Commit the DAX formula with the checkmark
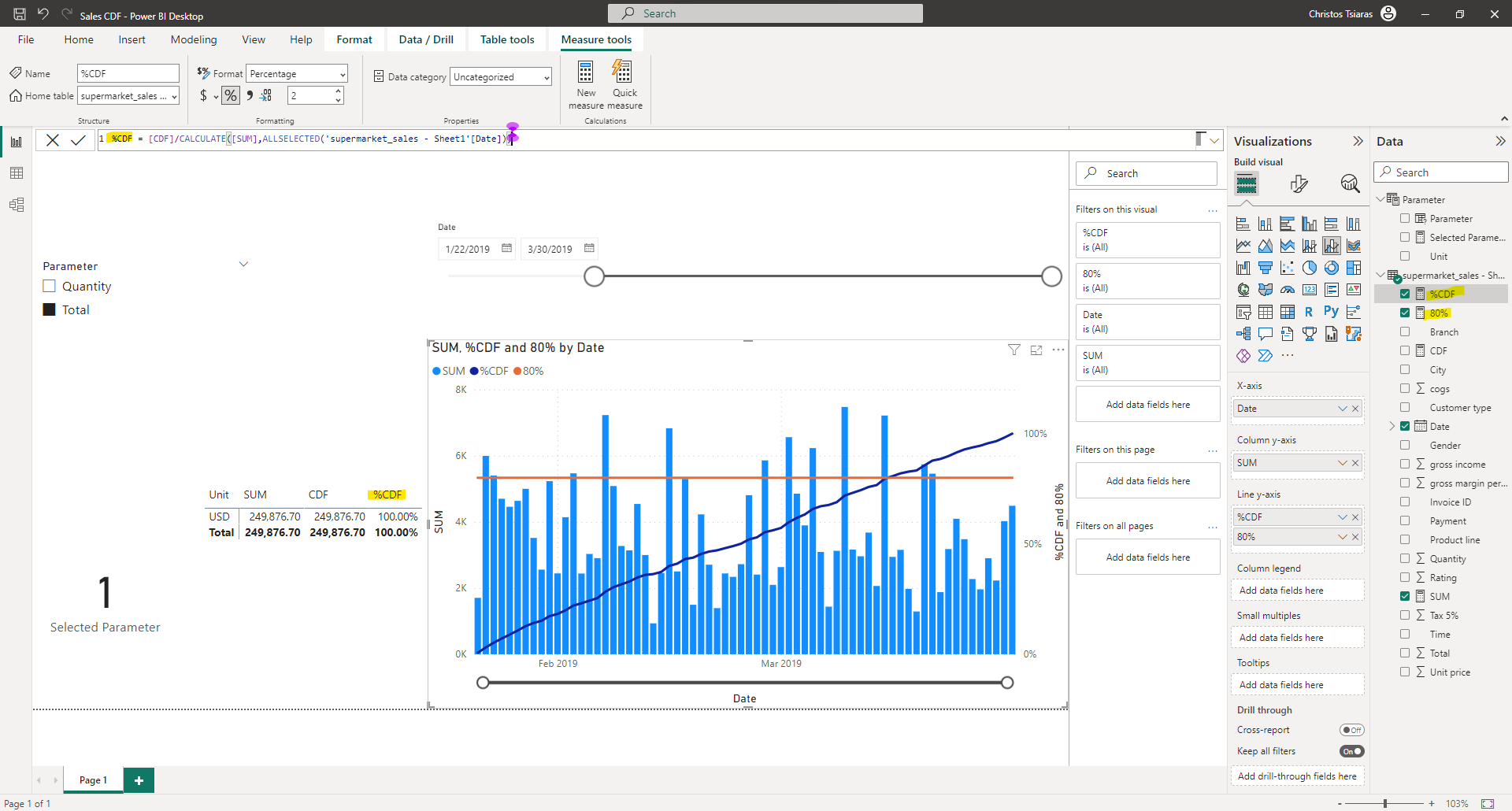The height and width of the screenshot is (811, 1512). tap(78, 139)
